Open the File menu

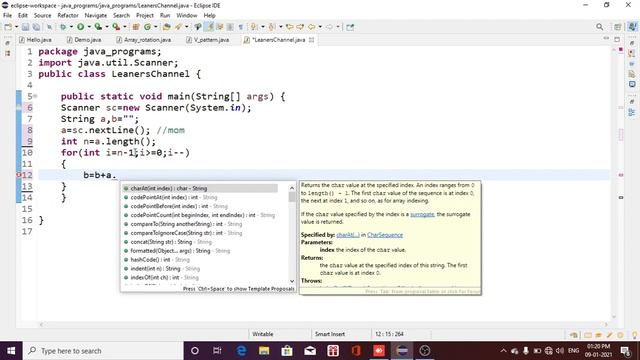pos(7,15)
